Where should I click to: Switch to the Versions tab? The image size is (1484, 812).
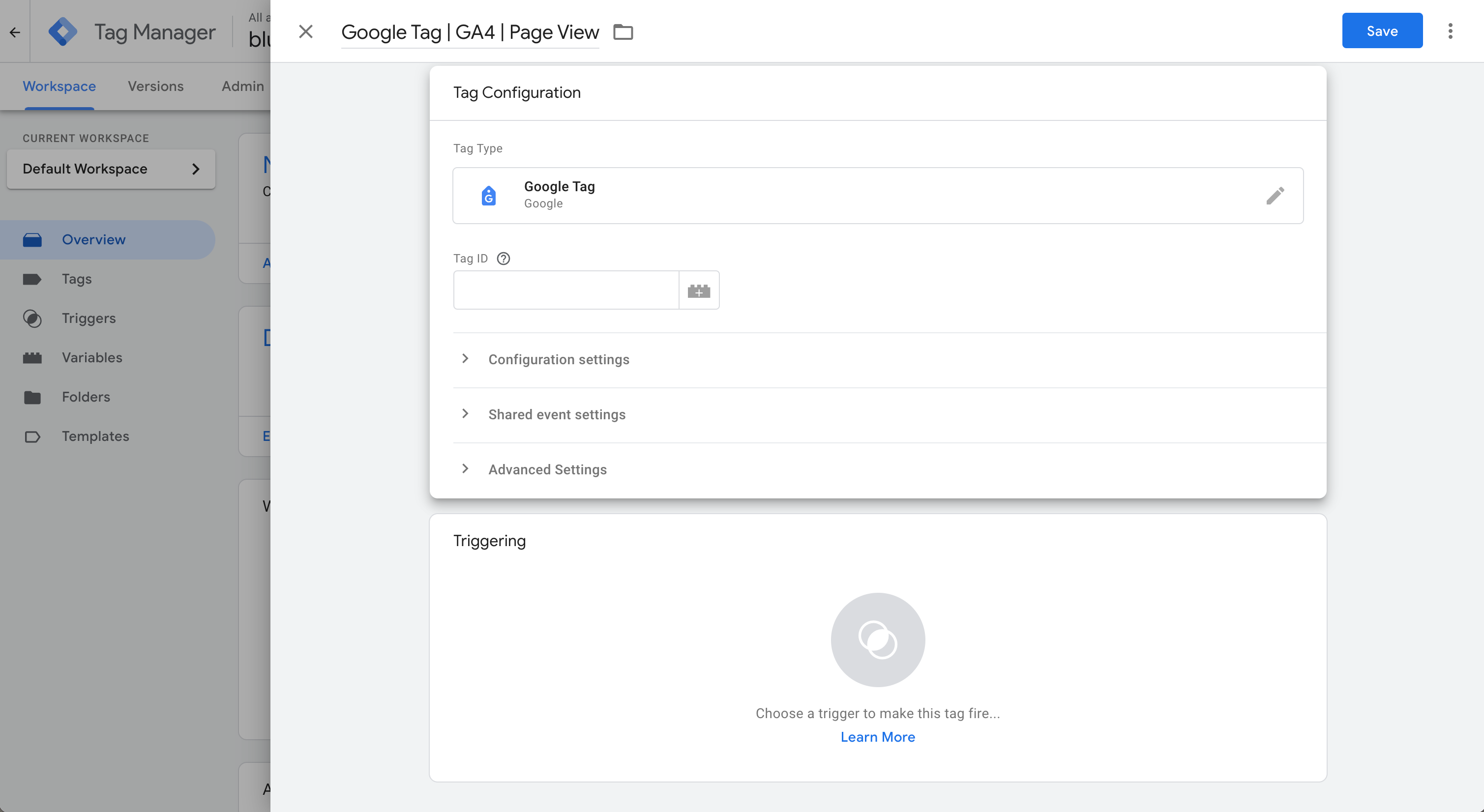155,87
